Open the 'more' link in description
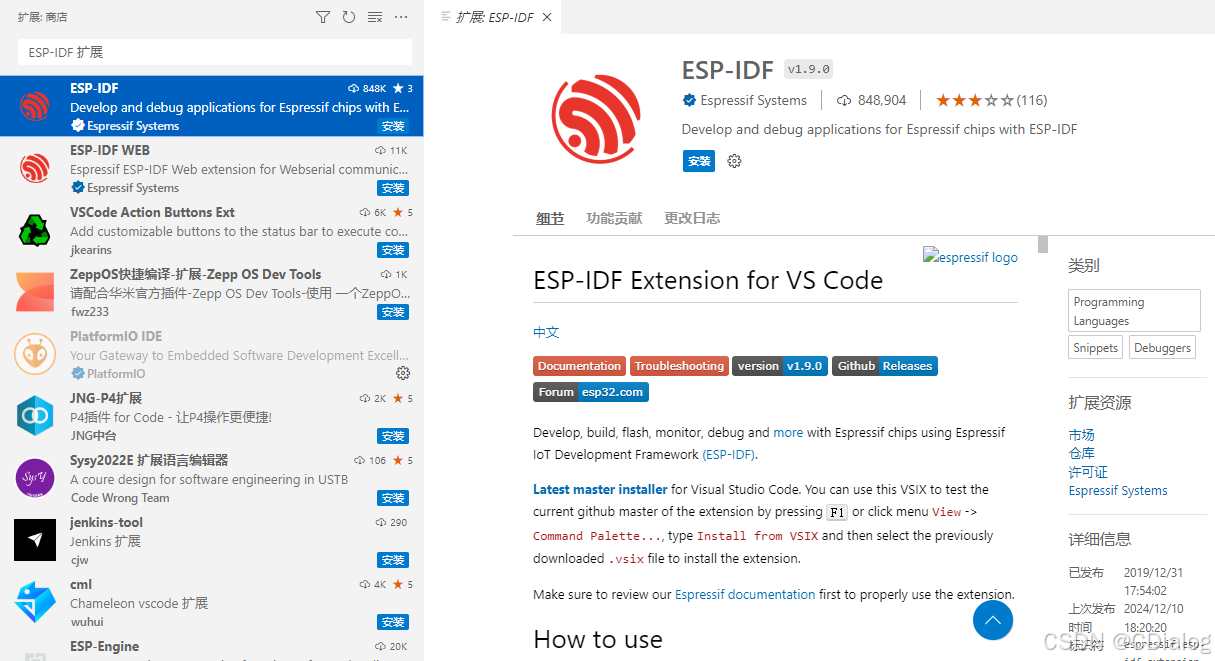The height and width of the screenshot is (661, 1215). point(788,433)
